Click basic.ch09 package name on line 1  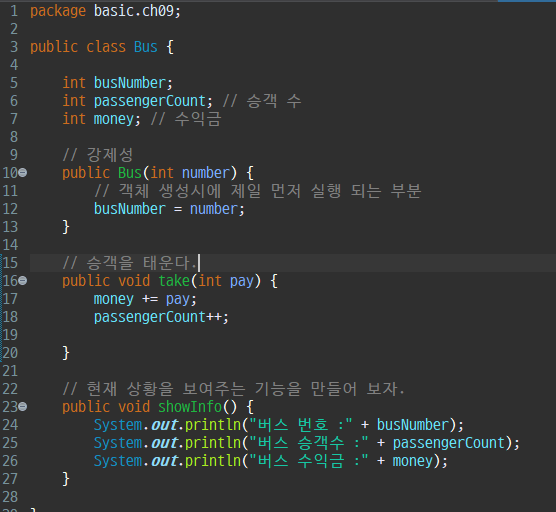[134, 11]
